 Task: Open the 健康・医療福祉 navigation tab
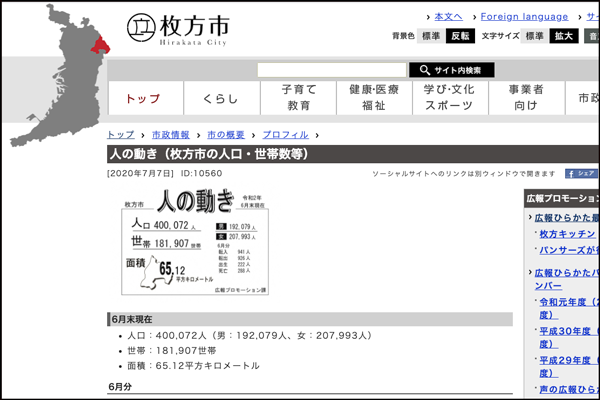point(374,97)
